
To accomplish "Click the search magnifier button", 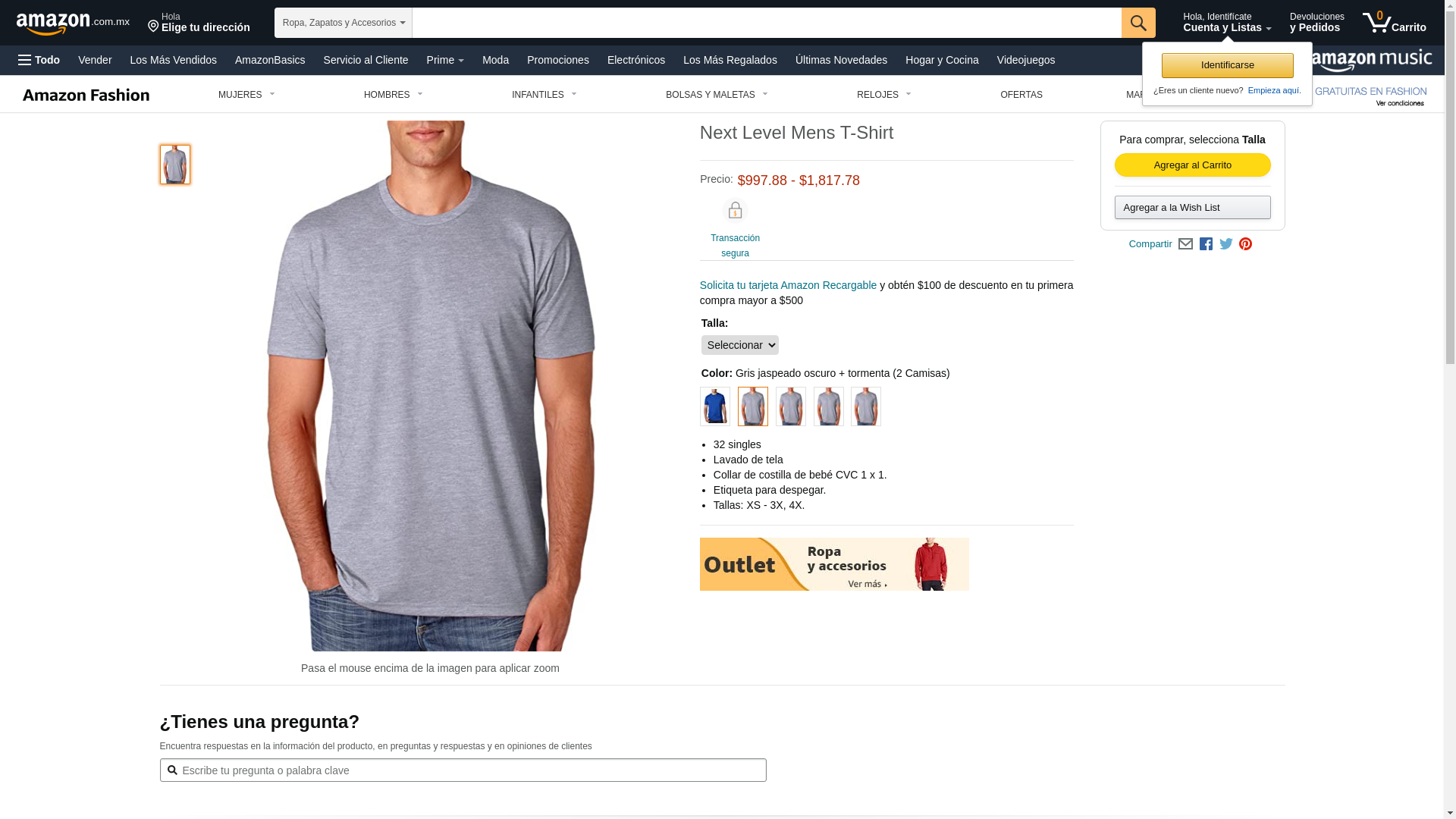I will point(1138,23).
